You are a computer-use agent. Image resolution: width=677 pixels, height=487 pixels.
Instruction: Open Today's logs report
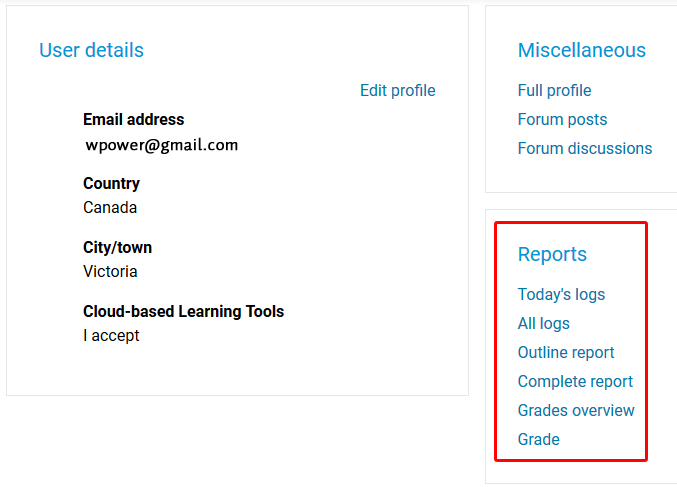click(x=561, y=294)
